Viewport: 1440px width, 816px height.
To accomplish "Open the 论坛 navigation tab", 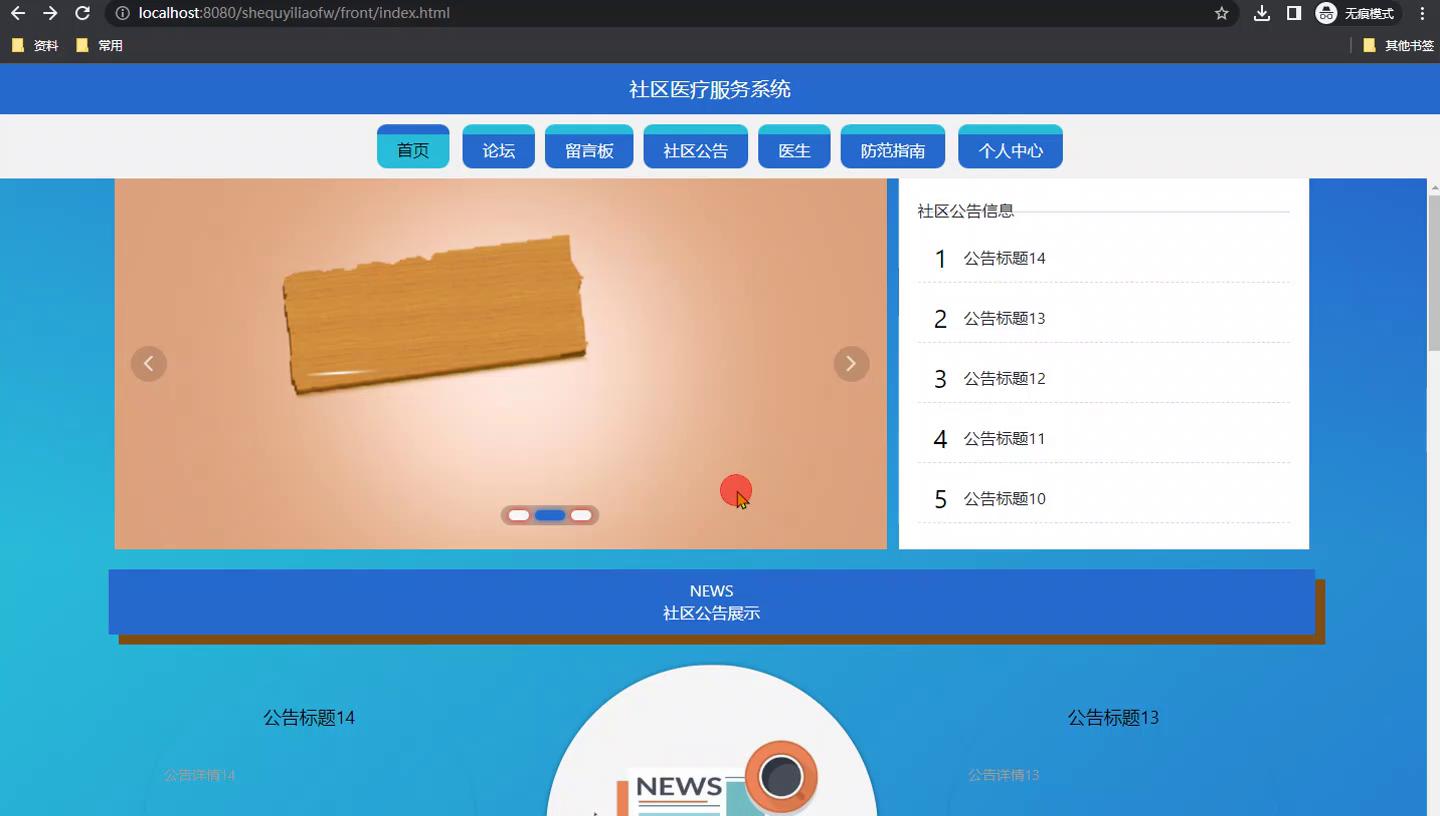I will 499,146.
